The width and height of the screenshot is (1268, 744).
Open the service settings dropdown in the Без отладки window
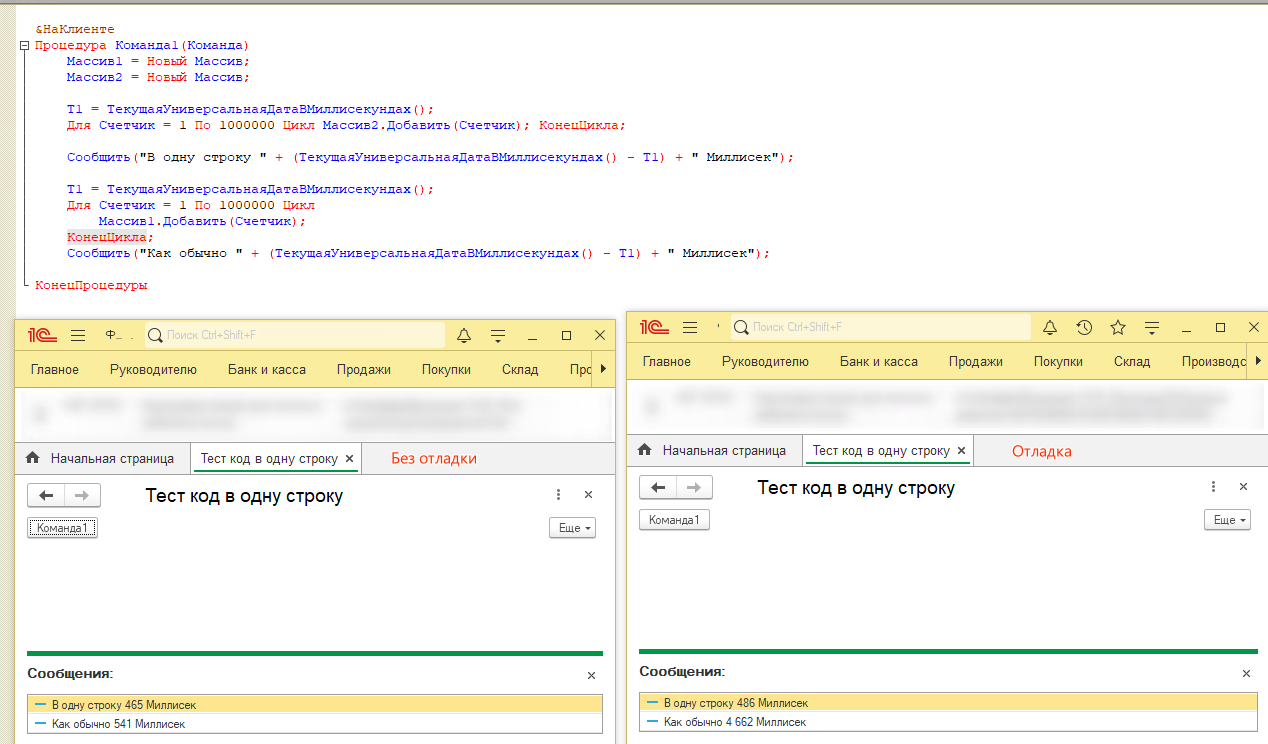498,336
